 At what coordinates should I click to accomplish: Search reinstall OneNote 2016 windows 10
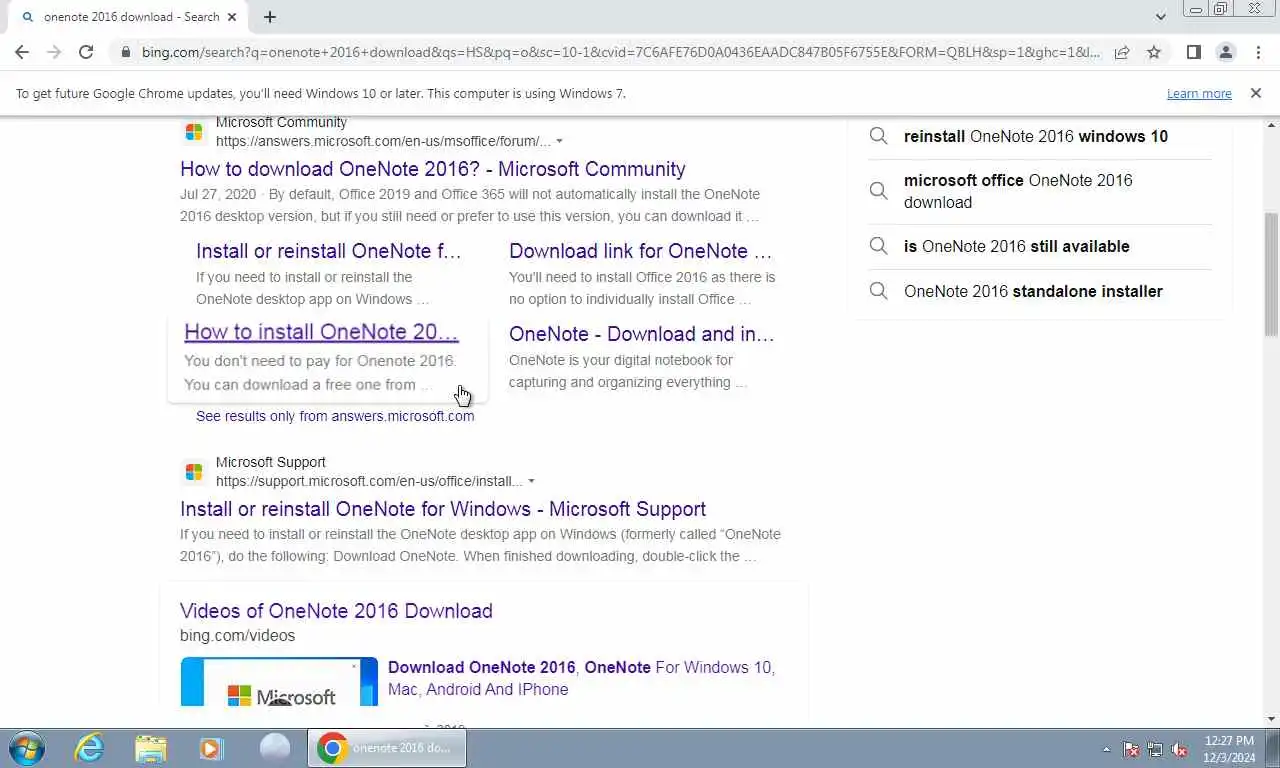pos(1036,136)
